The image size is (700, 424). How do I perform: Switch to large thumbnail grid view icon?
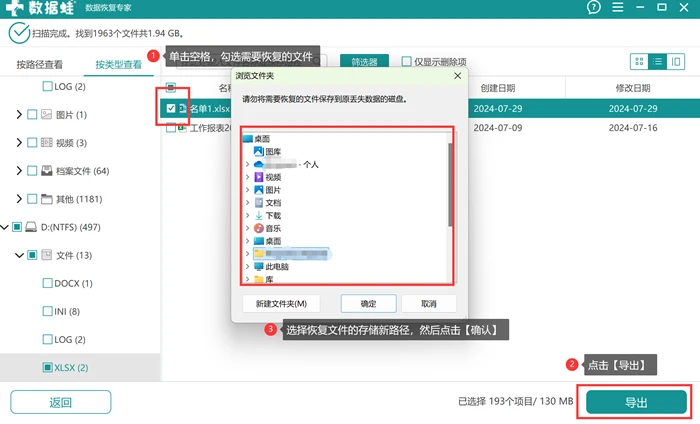[x=639, y=62]
